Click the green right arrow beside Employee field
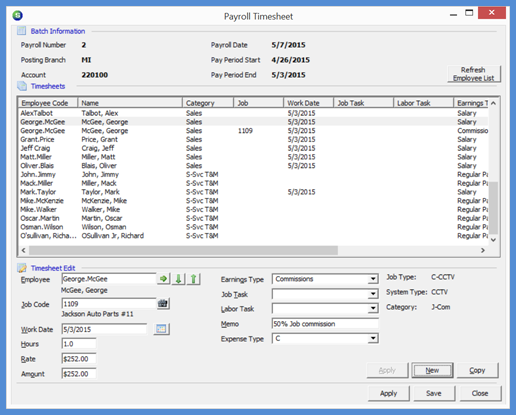The width and height of the screenshot is (516, 415). (163, 279)
